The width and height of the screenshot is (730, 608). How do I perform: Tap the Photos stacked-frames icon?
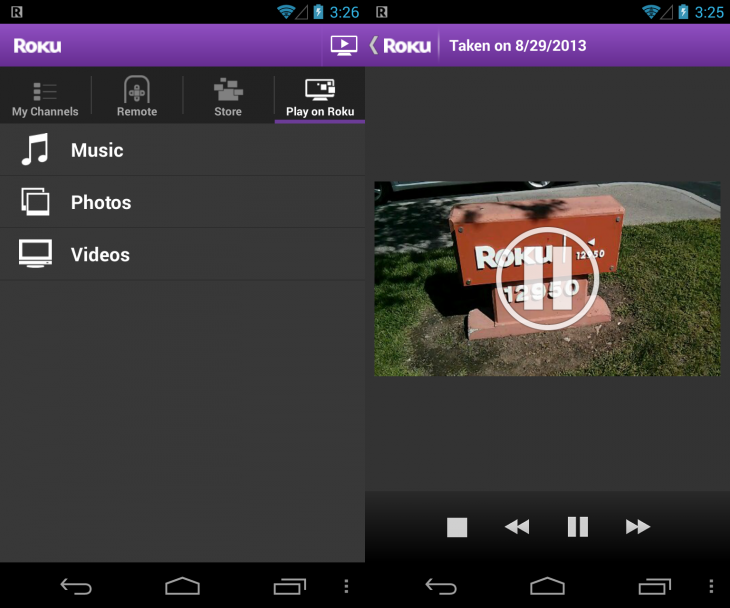click(35, 202)
